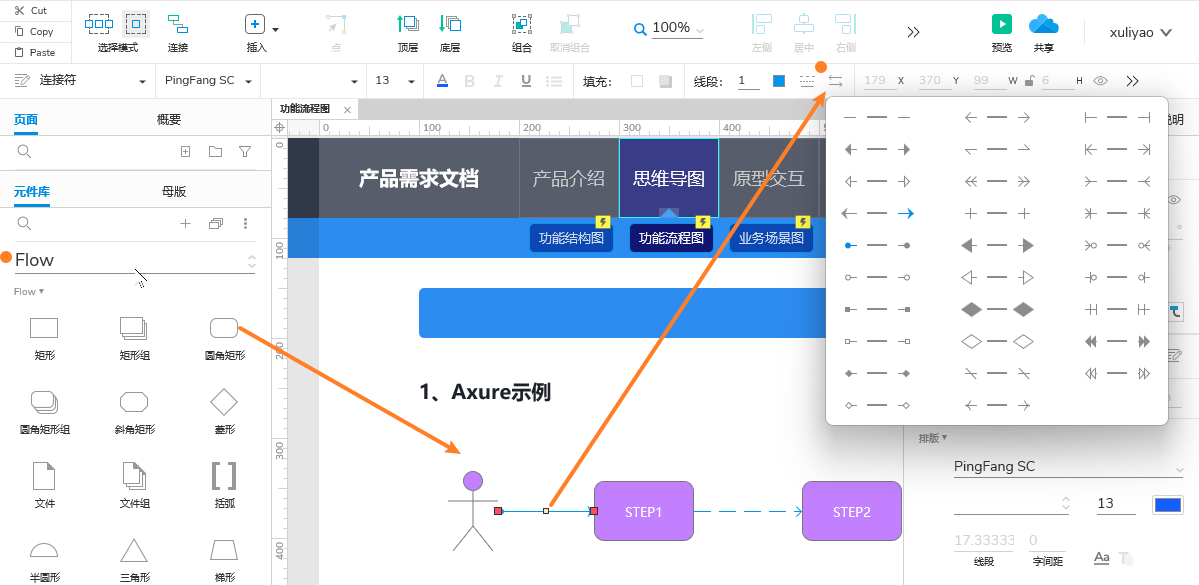The height and width of the screenshot is (585, 1199).
Task: Click the blue line color swatch
Action: (x=779, y=81)
